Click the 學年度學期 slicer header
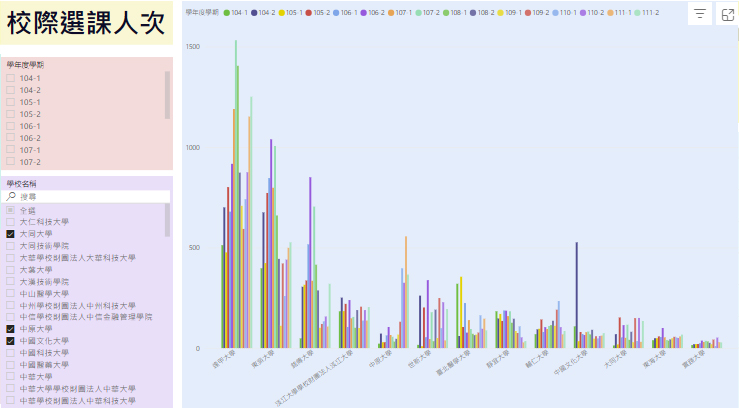The image size is (739, 408). click(25, 65)
